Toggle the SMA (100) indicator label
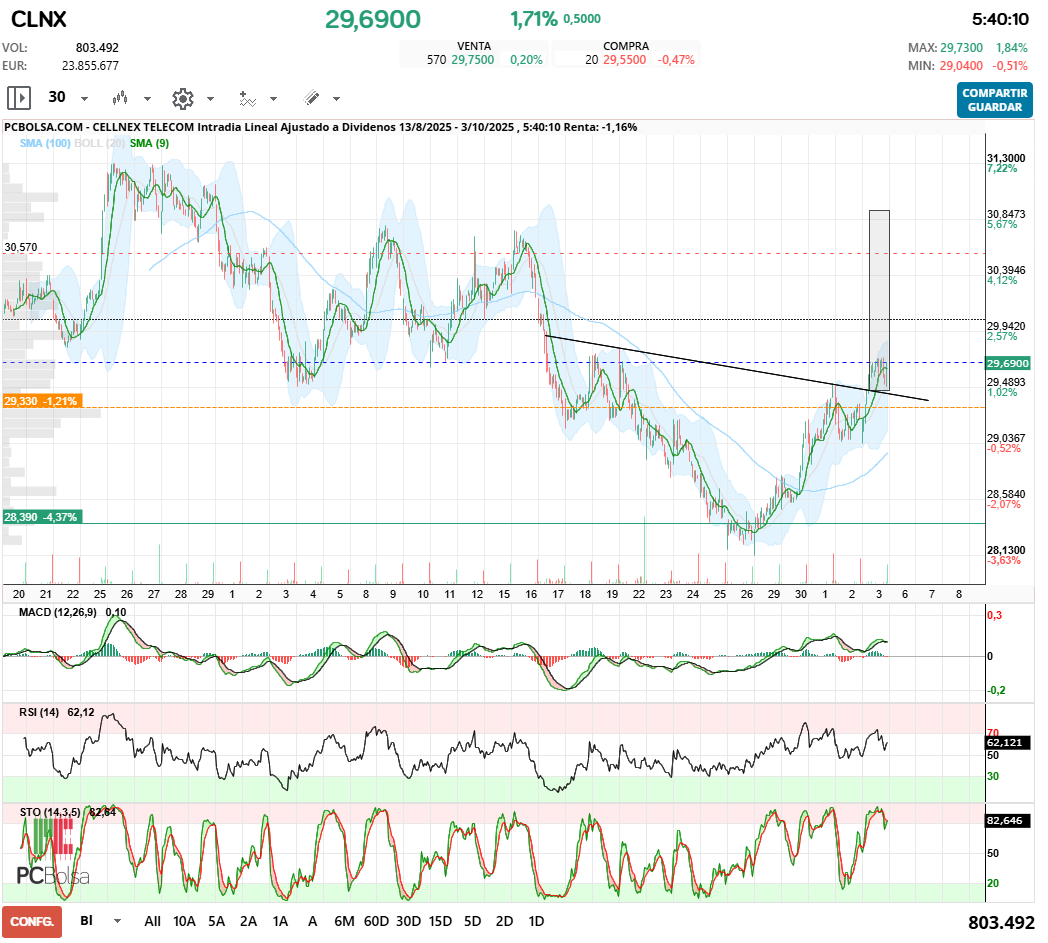 point(45,144)
